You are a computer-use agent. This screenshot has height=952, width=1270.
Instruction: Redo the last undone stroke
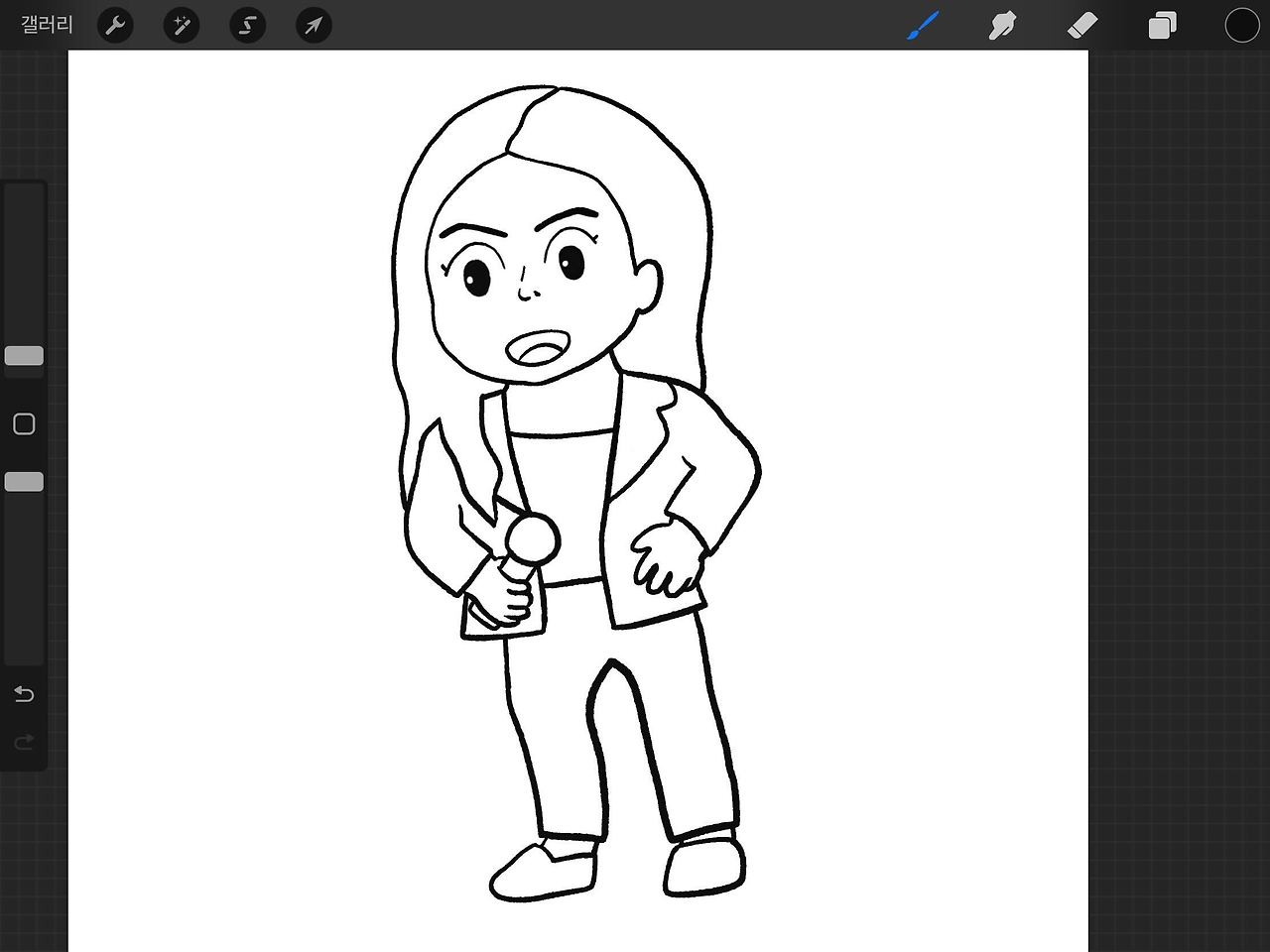(x=24, y=742)
